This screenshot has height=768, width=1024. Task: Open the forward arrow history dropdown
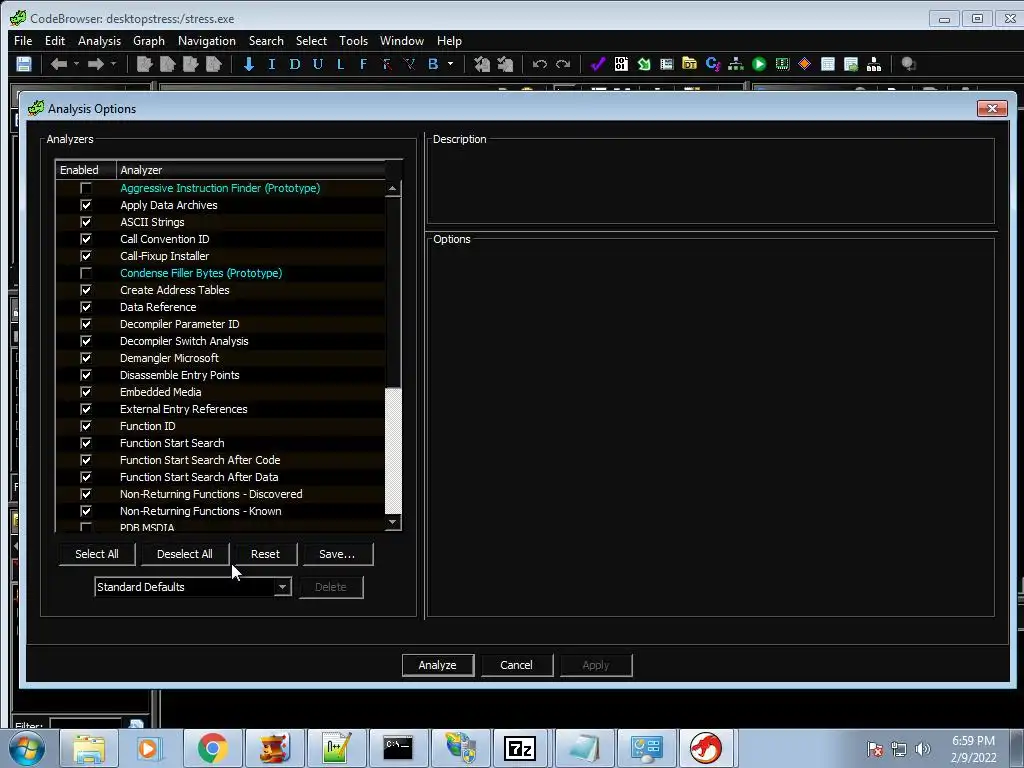[x=113, y=64]
